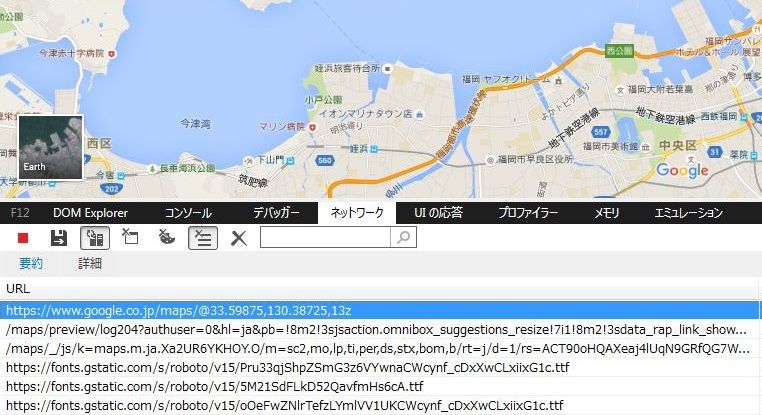This screenshot has height=415, width=762.
Task: Toggle clear entries on navigate
Action: (203, 238)
